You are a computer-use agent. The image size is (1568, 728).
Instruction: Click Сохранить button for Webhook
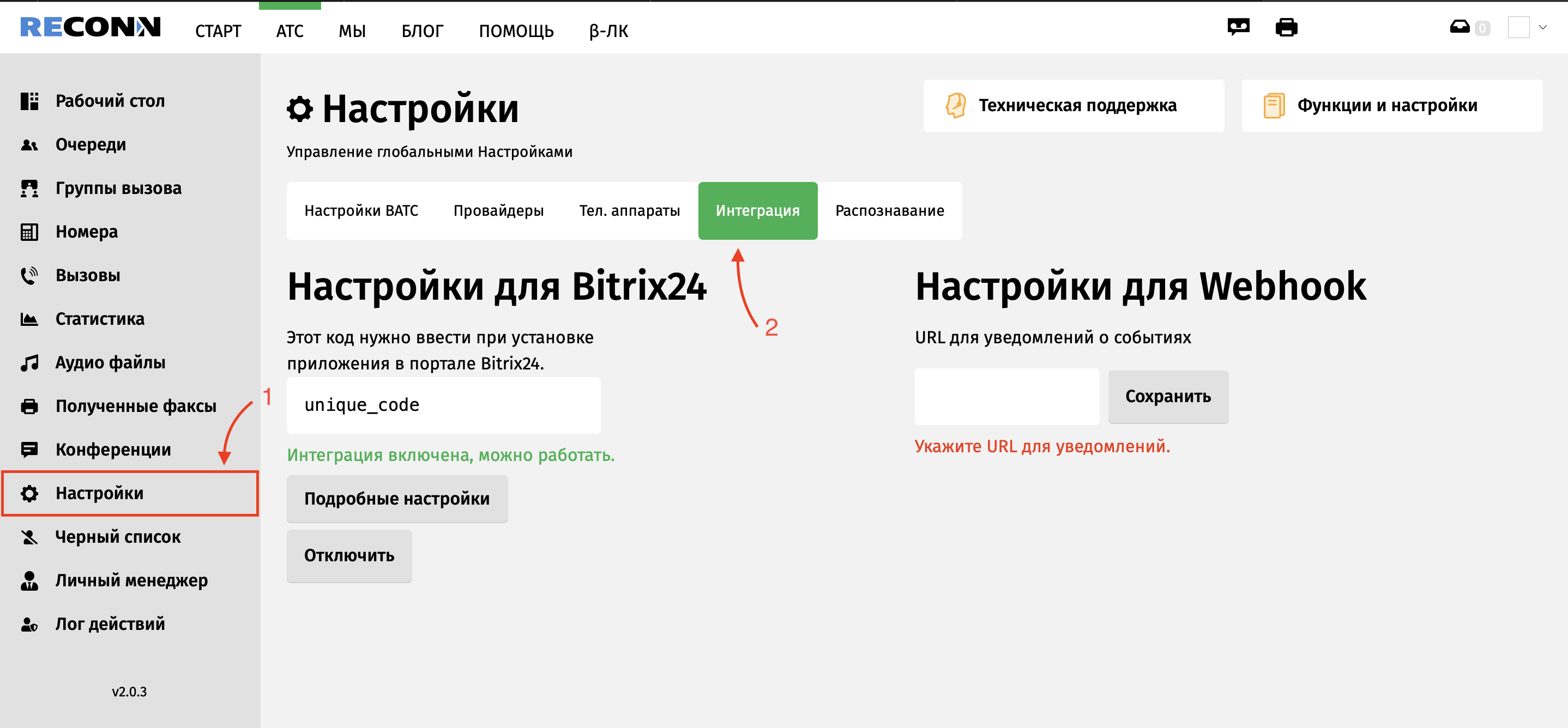point(1168,397)
